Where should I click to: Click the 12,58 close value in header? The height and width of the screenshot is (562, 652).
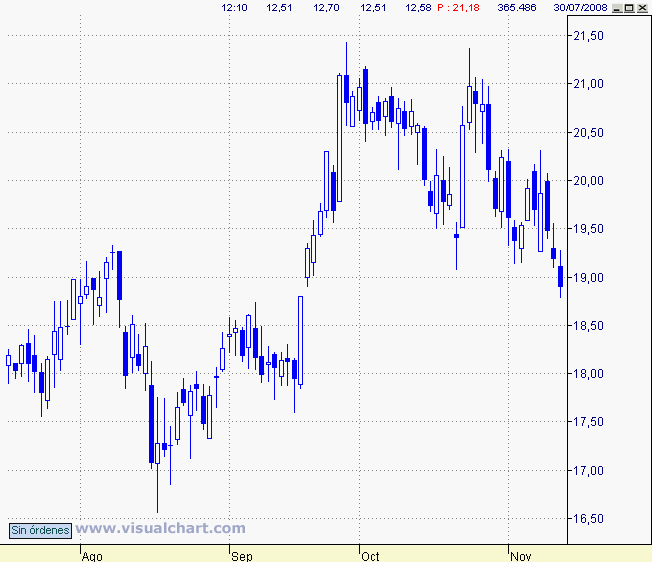click(x=418, y=7)
